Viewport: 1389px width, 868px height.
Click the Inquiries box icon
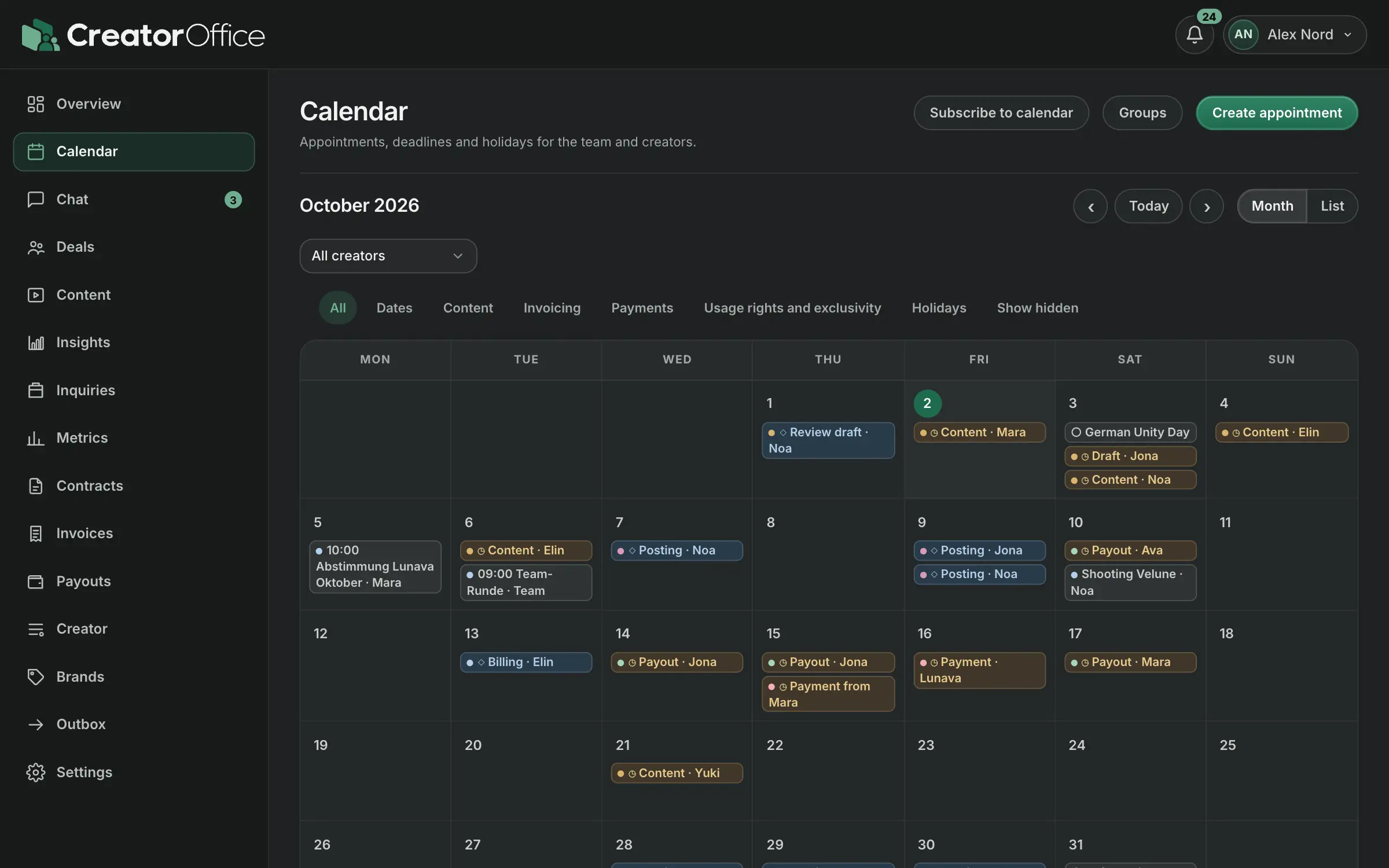coord(35,391)
